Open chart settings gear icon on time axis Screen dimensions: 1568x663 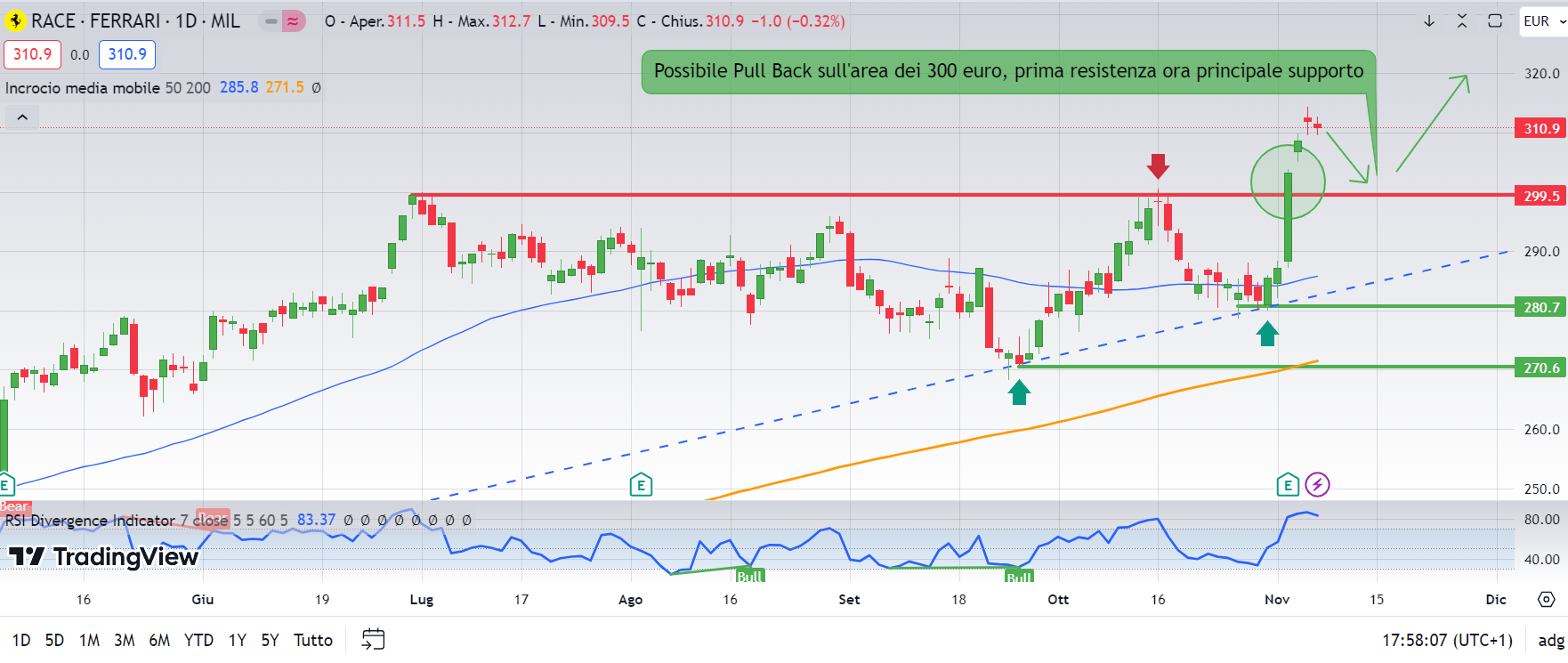tap(1547, 599)
